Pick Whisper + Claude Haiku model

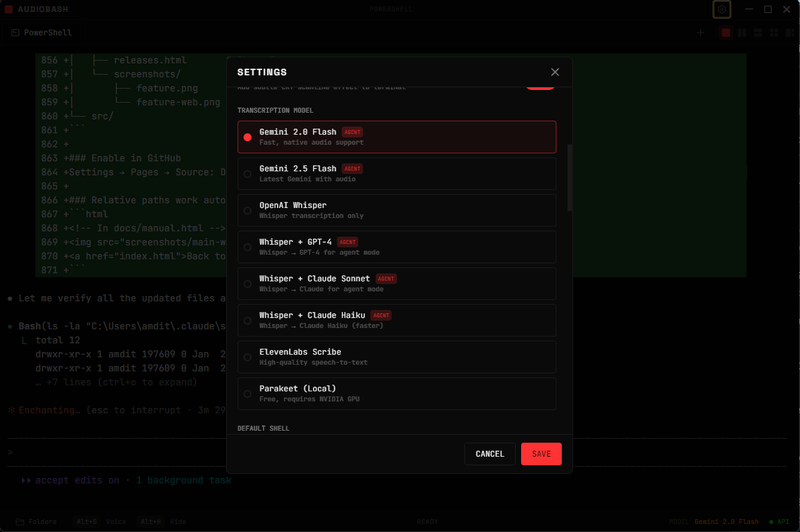tap(396, 320)
